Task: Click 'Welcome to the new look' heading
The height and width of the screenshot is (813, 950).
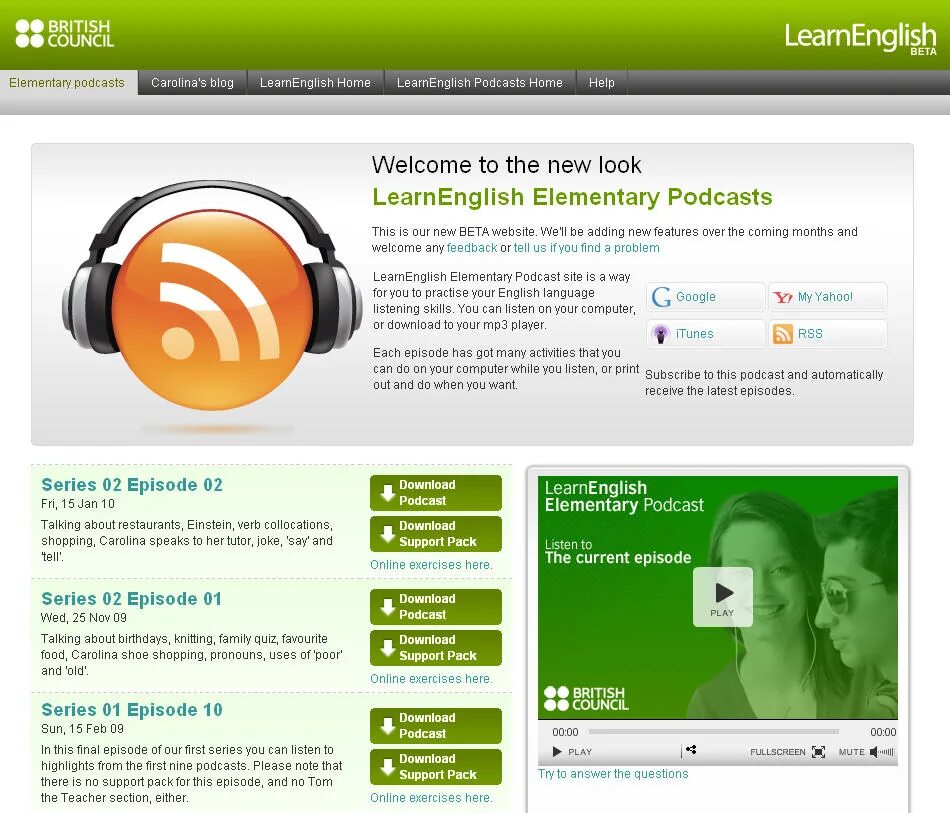Action: tap(507, 165)
